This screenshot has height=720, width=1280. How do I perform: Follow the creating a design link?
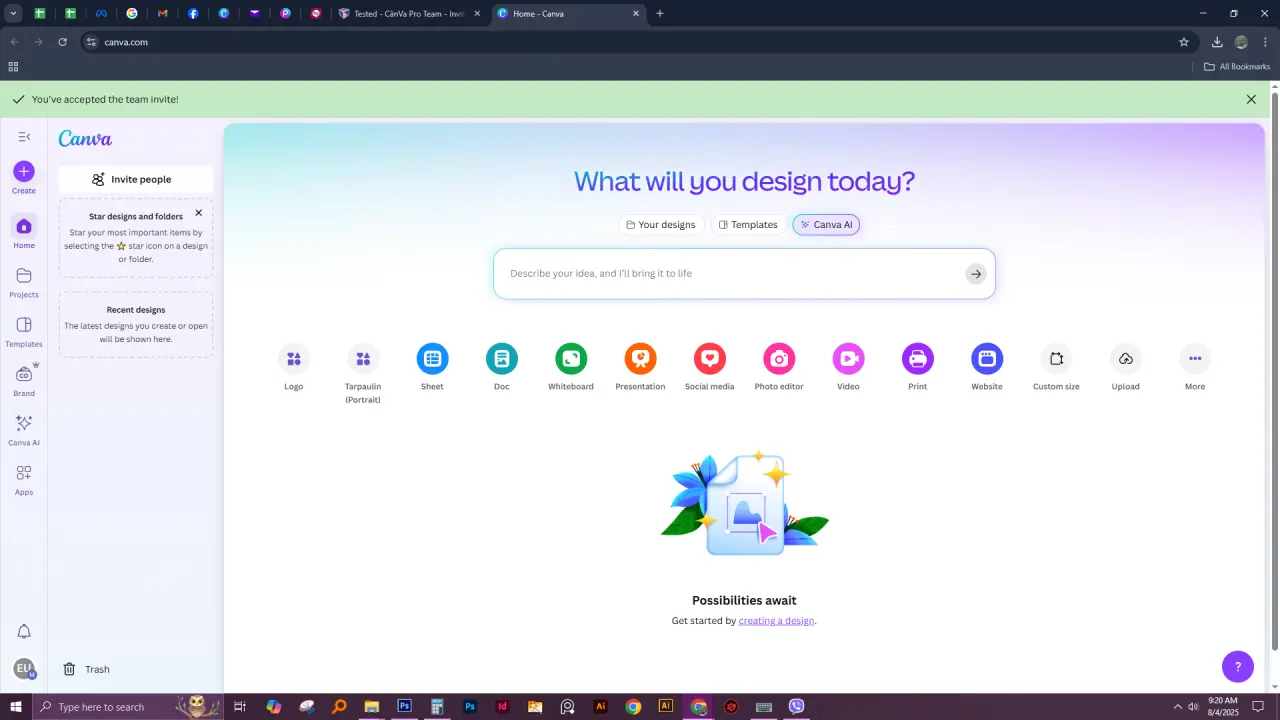point(776,621)
